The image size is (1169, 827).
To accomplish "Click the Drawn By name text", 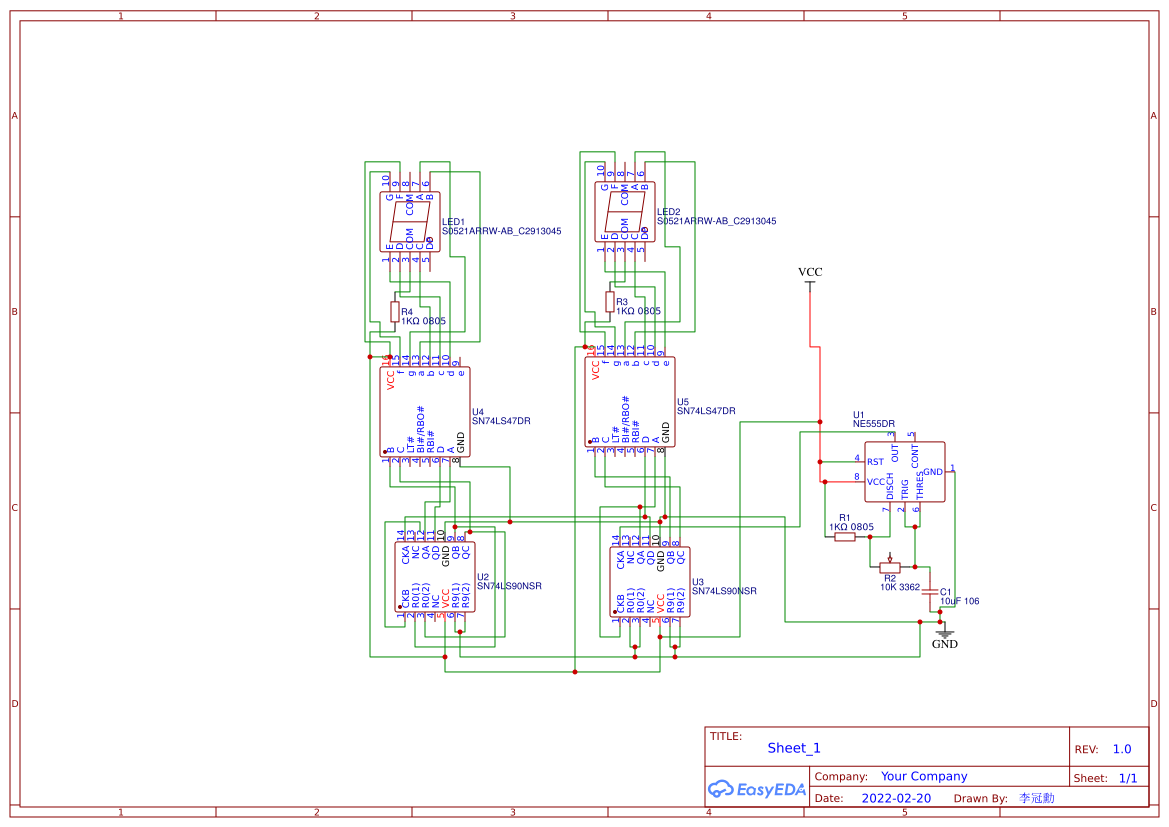I will pyautogui.click(x=1036, y=798).
